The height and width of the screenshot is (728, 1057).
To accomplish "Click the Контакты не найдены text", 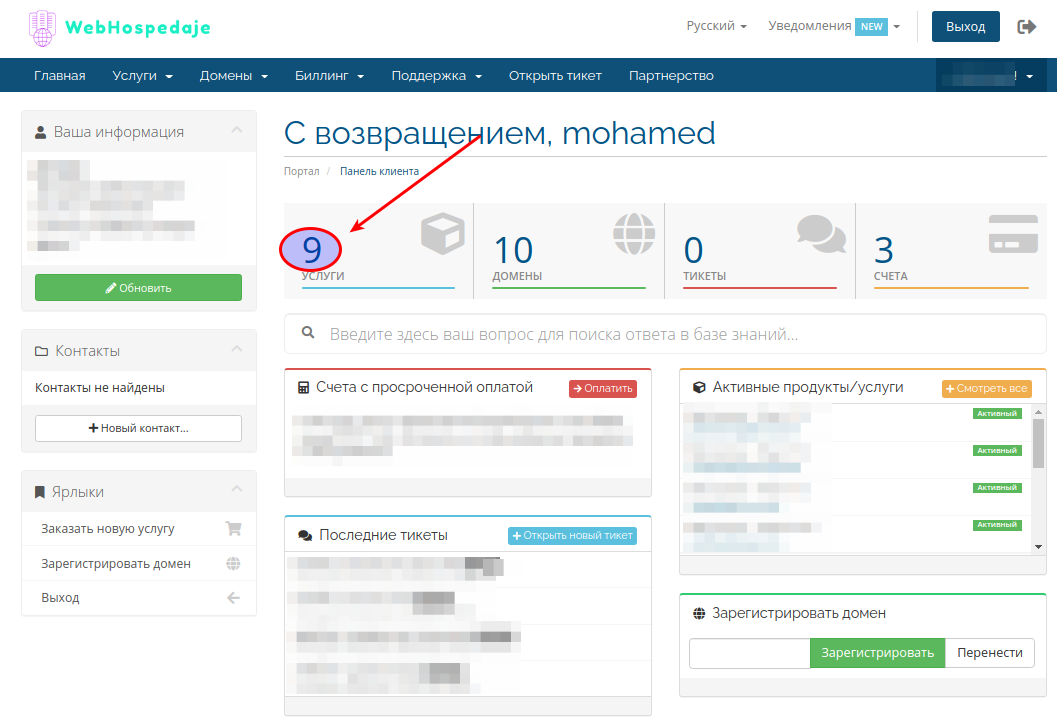I will (x=100, y=388).
